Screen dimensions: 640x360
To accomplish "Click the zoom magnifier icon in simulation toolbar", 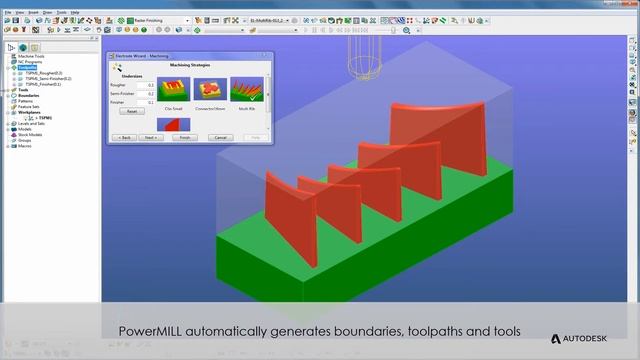I will point(407,30).
